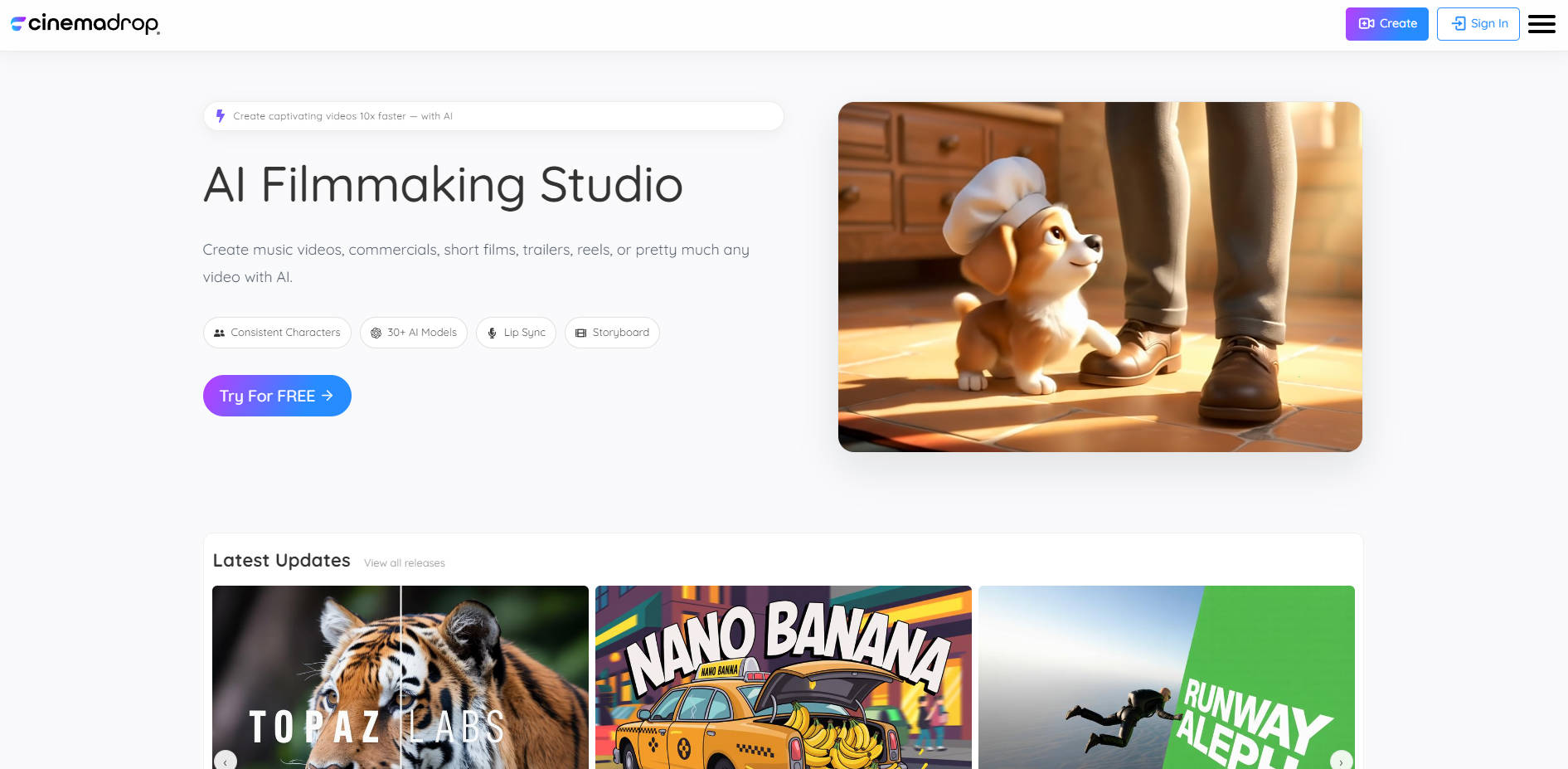The width and height of the screenshot is (1568, 769).
Task: Click the Try For FREE button
Action: click(x=277, y=396)
